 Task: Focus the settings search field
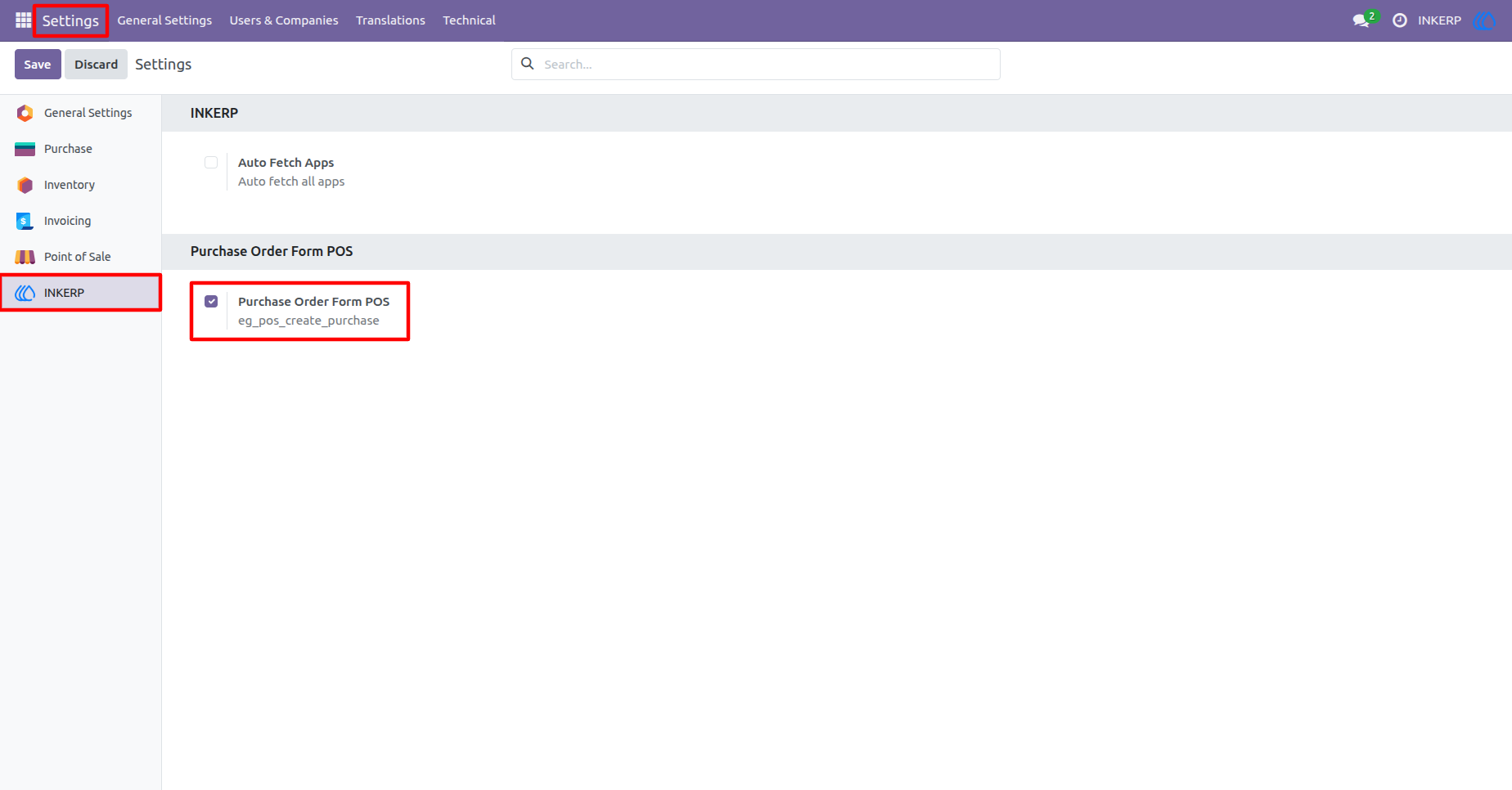[x=756, y=64]
